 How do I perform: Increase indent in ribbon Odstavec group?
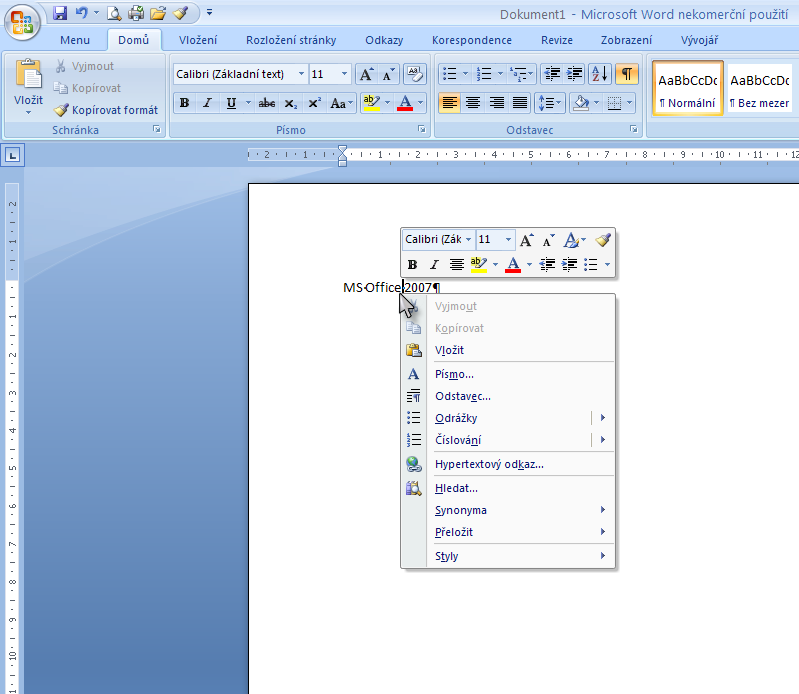click(x=574, y=74)
